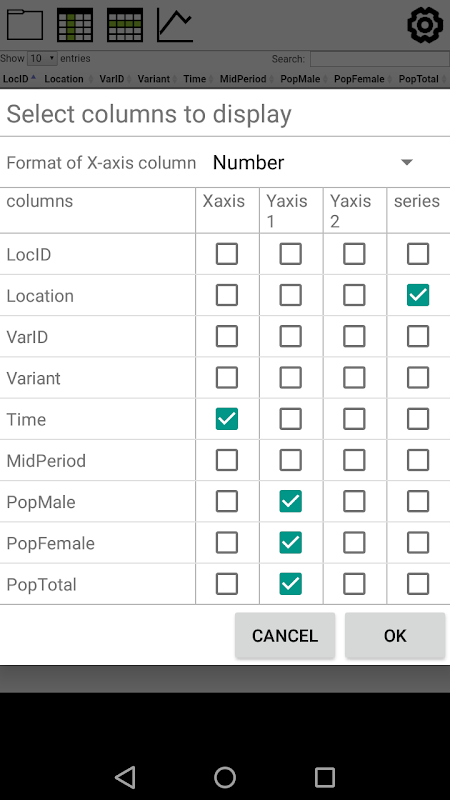
Task: Expand the X-axis format Number dropdown
Action: point(314,162)
